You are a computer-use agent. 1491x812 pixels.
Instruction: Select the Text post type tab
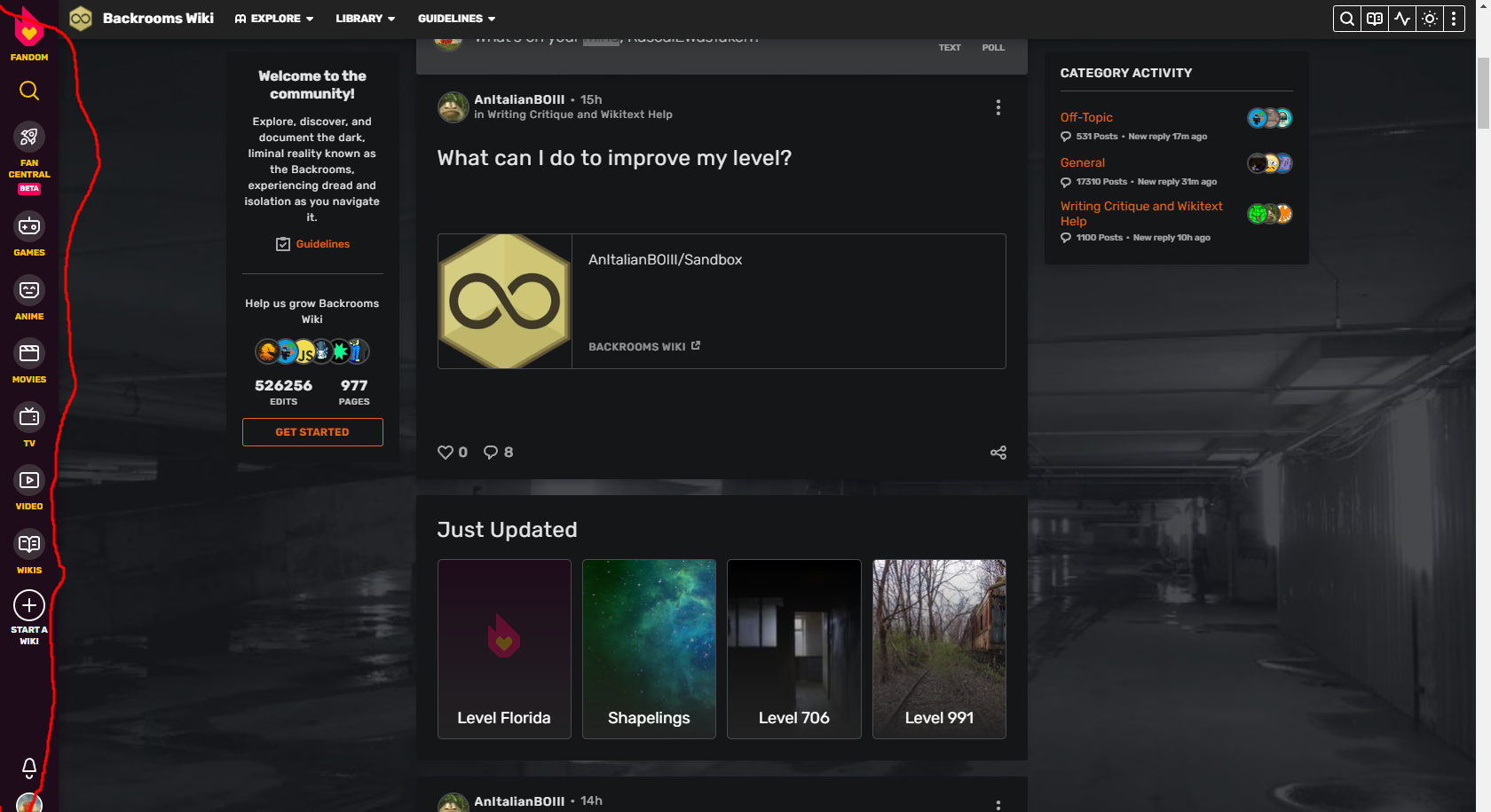(x=950, y=48)
